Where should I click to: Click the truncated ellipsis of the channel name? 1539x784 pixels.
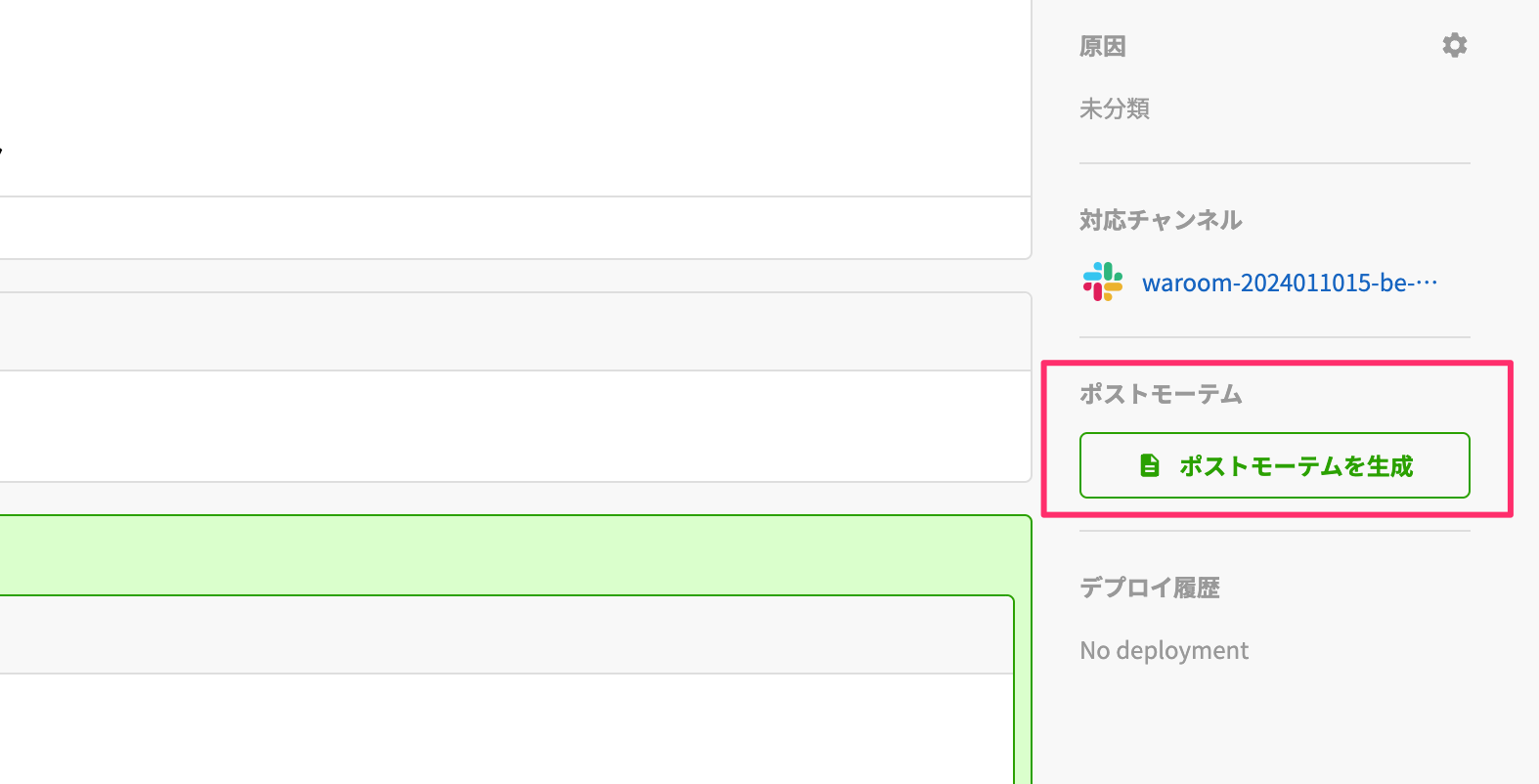[1427, 283]
